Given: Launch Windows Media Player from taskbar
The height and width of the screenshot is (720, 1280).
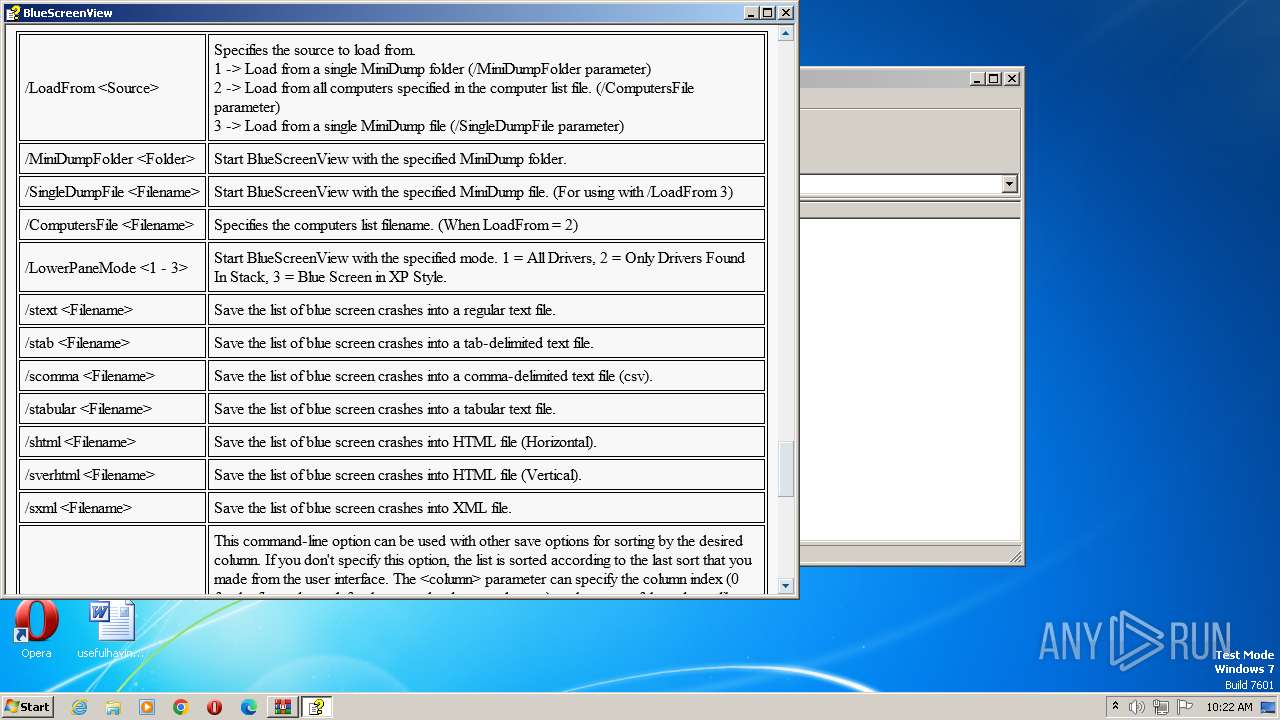Looking at the screenshot, I should pyautogui.click(x=147, y=707).
